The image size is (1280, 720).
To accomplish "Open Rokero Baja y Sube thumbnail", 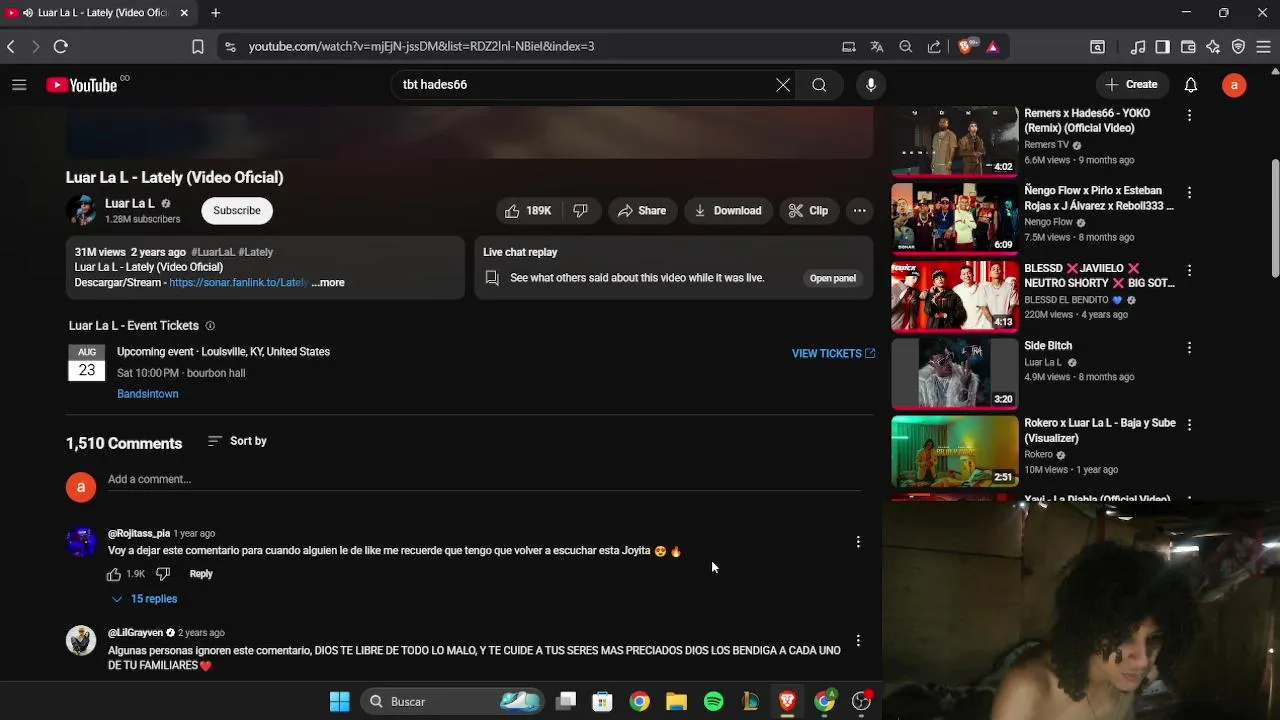I will click(955, 450).
